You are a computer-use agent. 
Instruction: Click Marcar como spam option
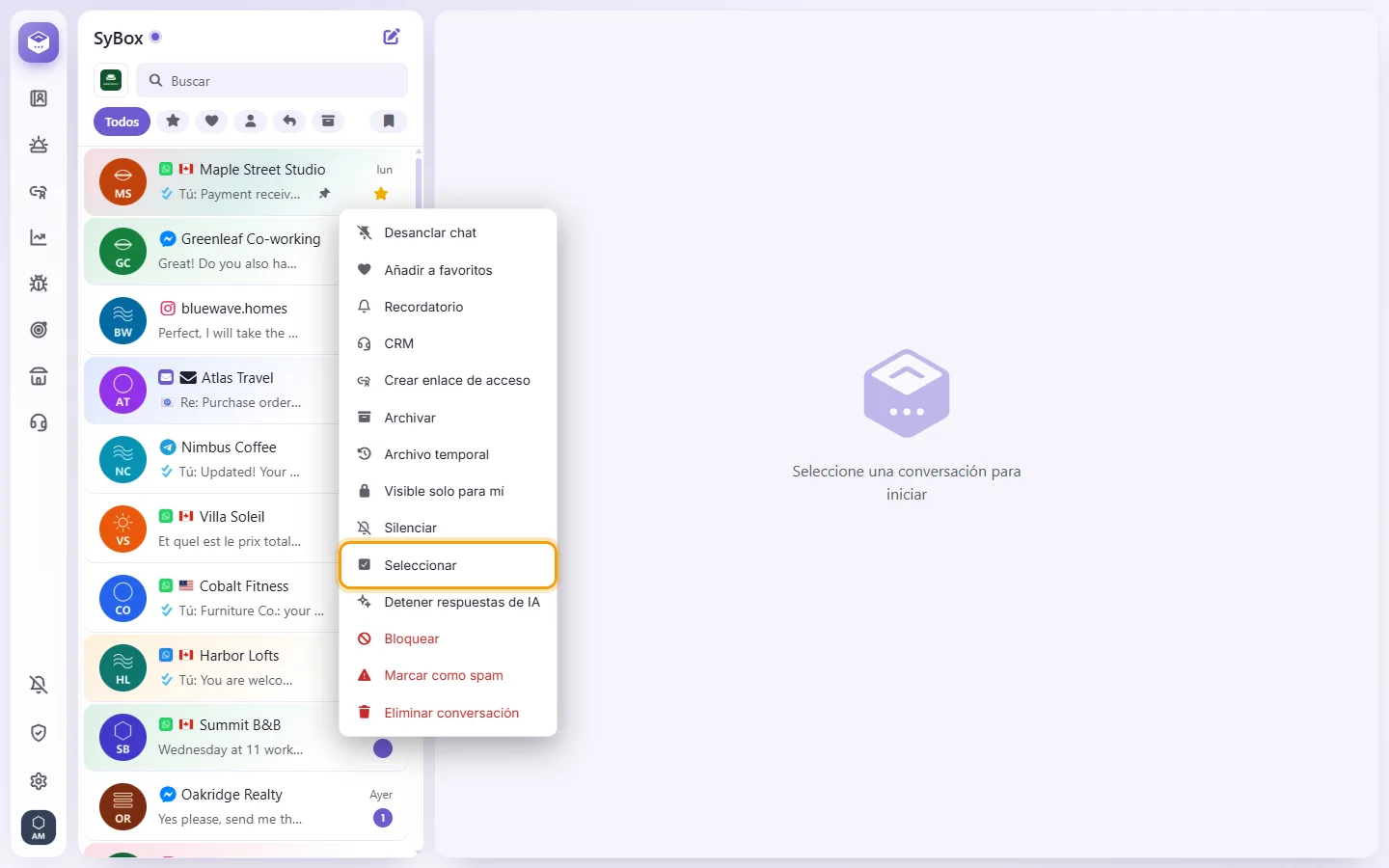pyautogui.click(x=449, y=675)
